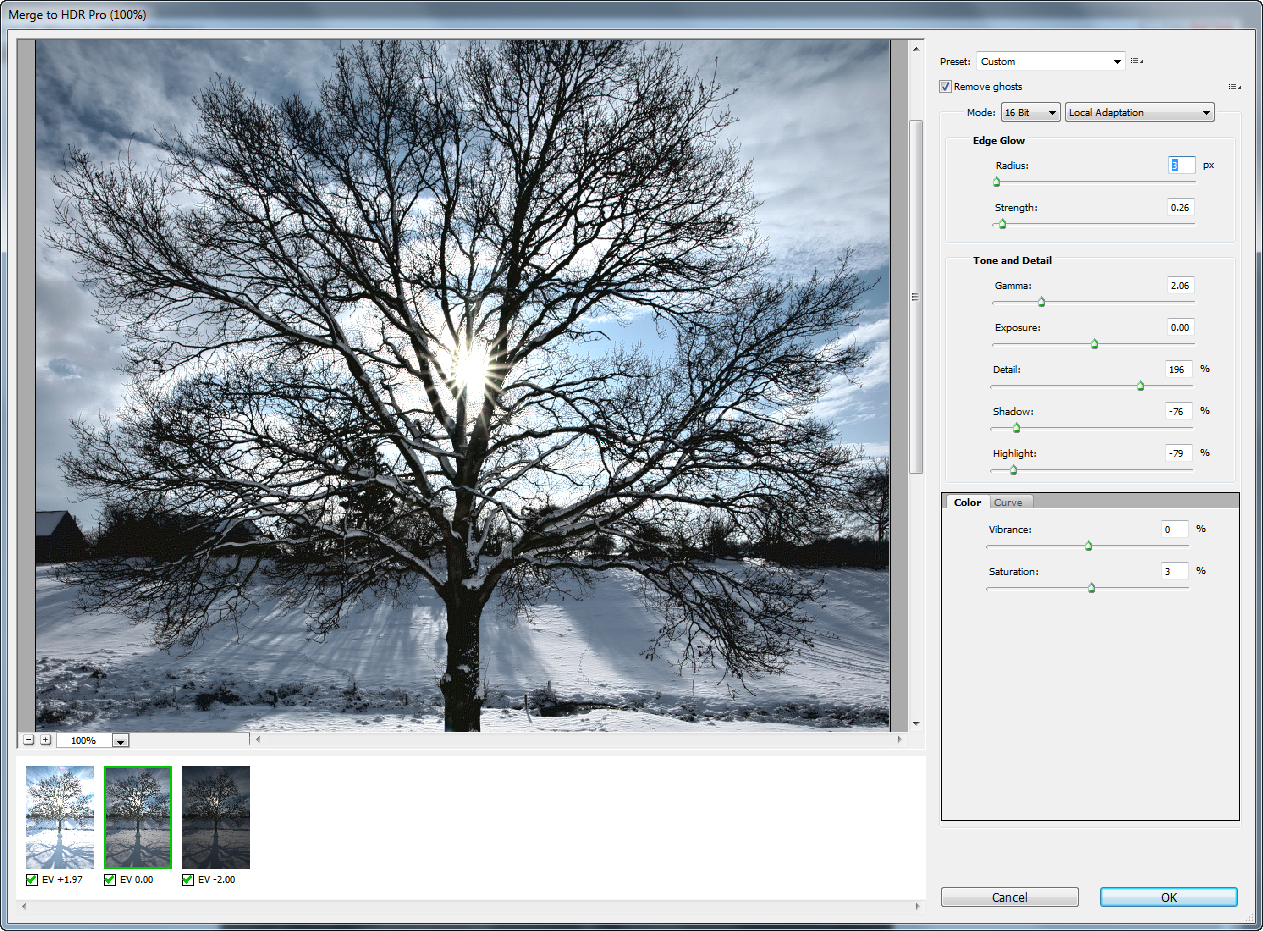Select the Color tab
Viewport: 1263px width, 931px height.
click(966, 502)
